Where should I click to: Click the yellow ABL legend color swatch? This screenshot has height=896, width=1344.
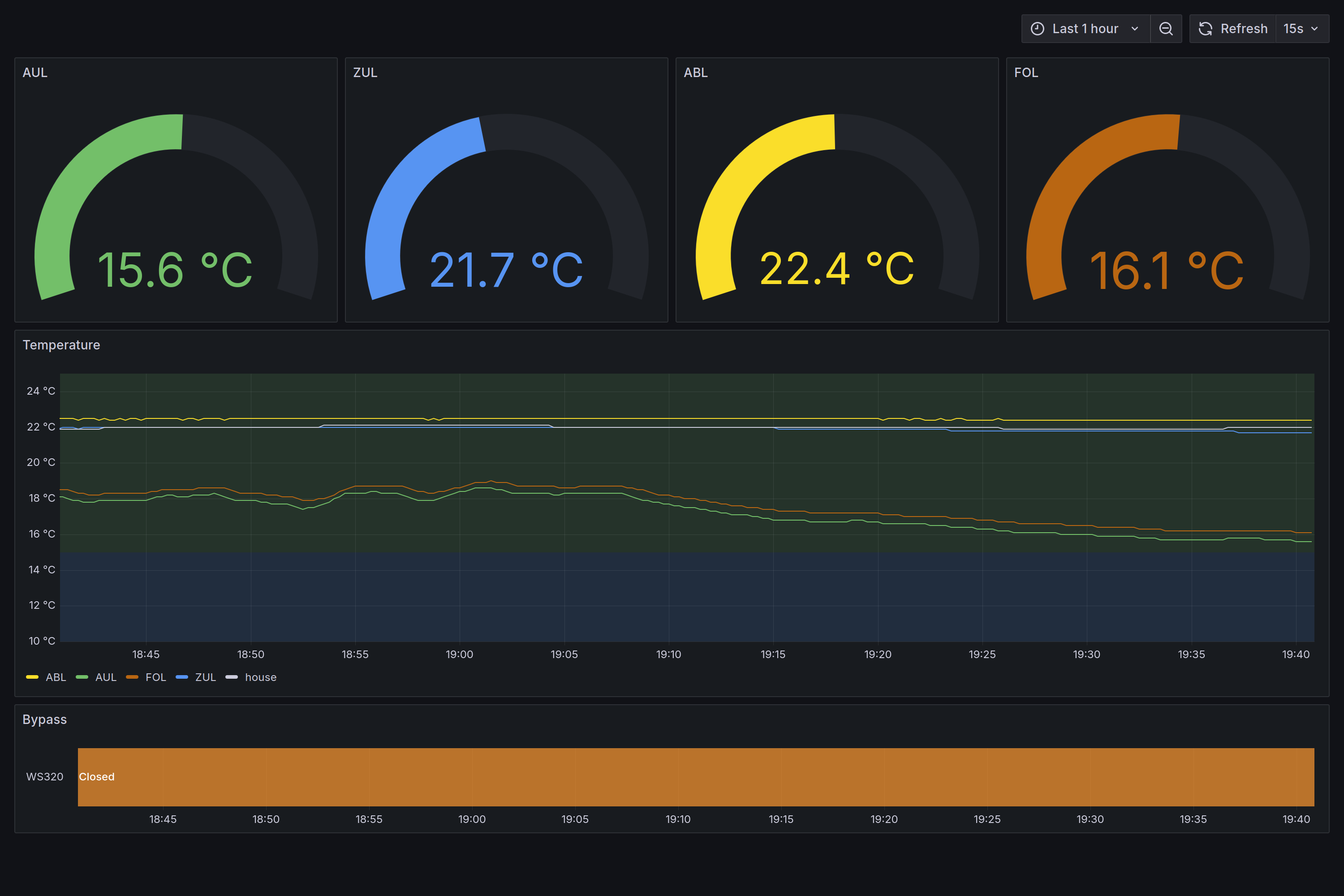(32, 677)
